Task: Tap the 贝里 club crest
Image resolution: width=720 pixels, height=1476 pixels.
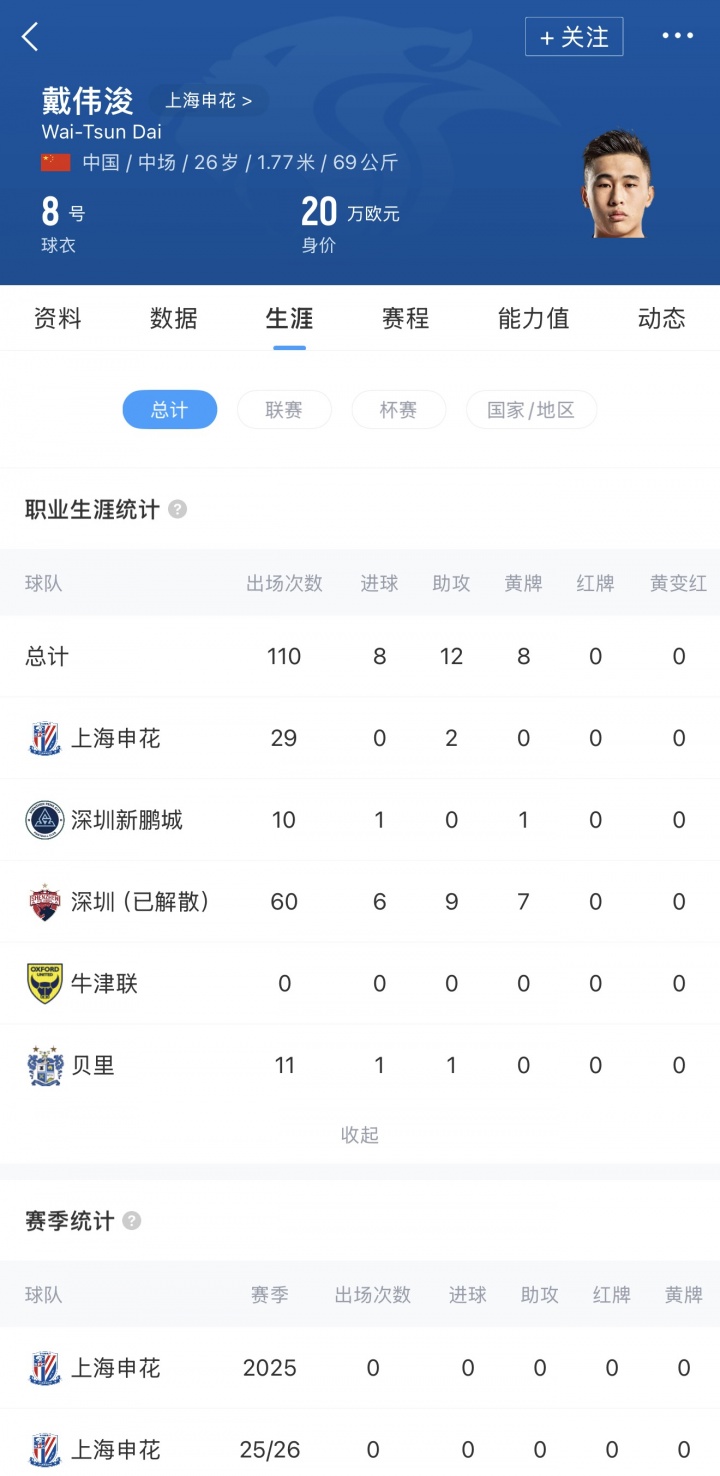Action: tap(45, 1066)
